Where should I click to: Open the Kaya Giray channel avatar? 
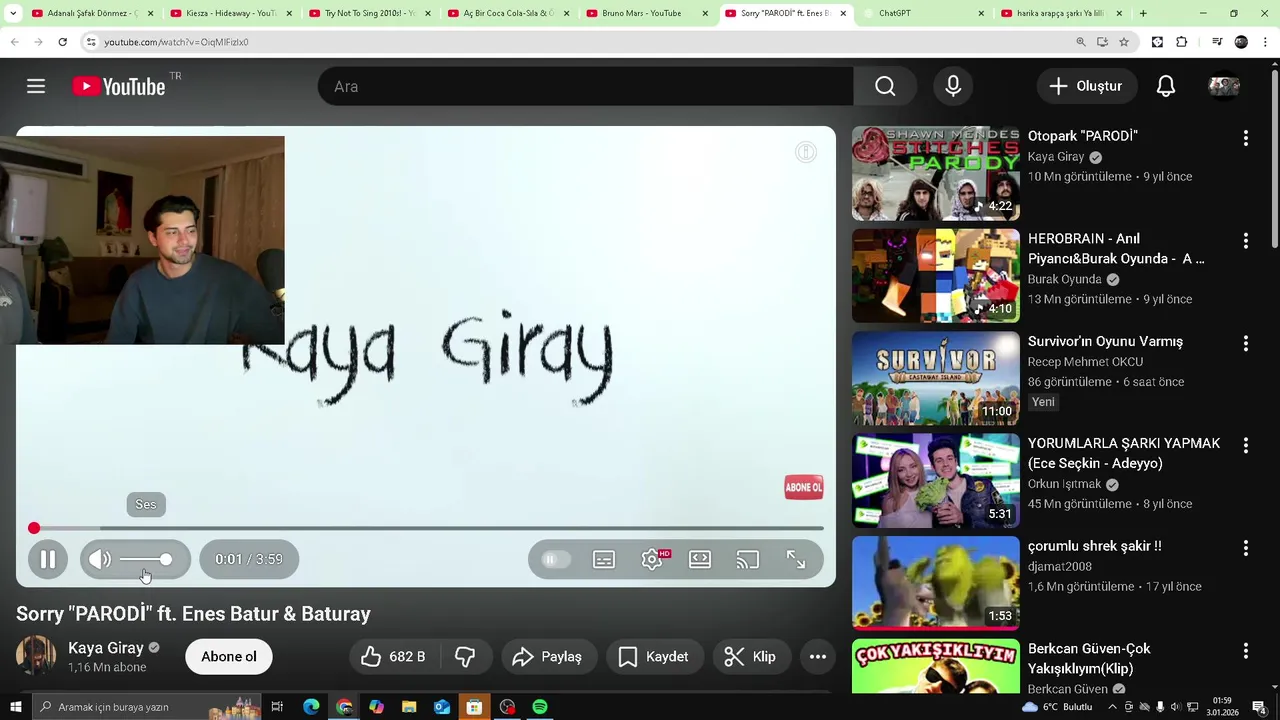(36, 656)
